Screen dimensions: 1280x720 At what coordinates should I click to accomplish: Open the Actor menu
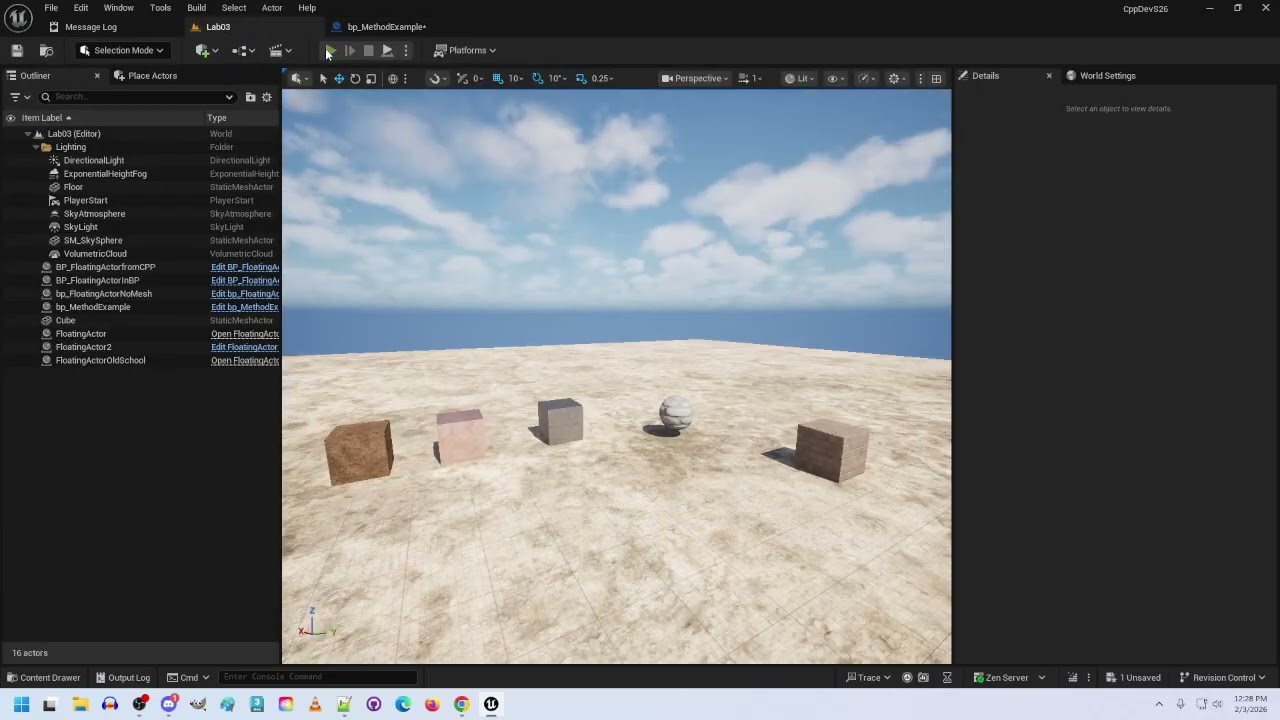click(271, 8)
